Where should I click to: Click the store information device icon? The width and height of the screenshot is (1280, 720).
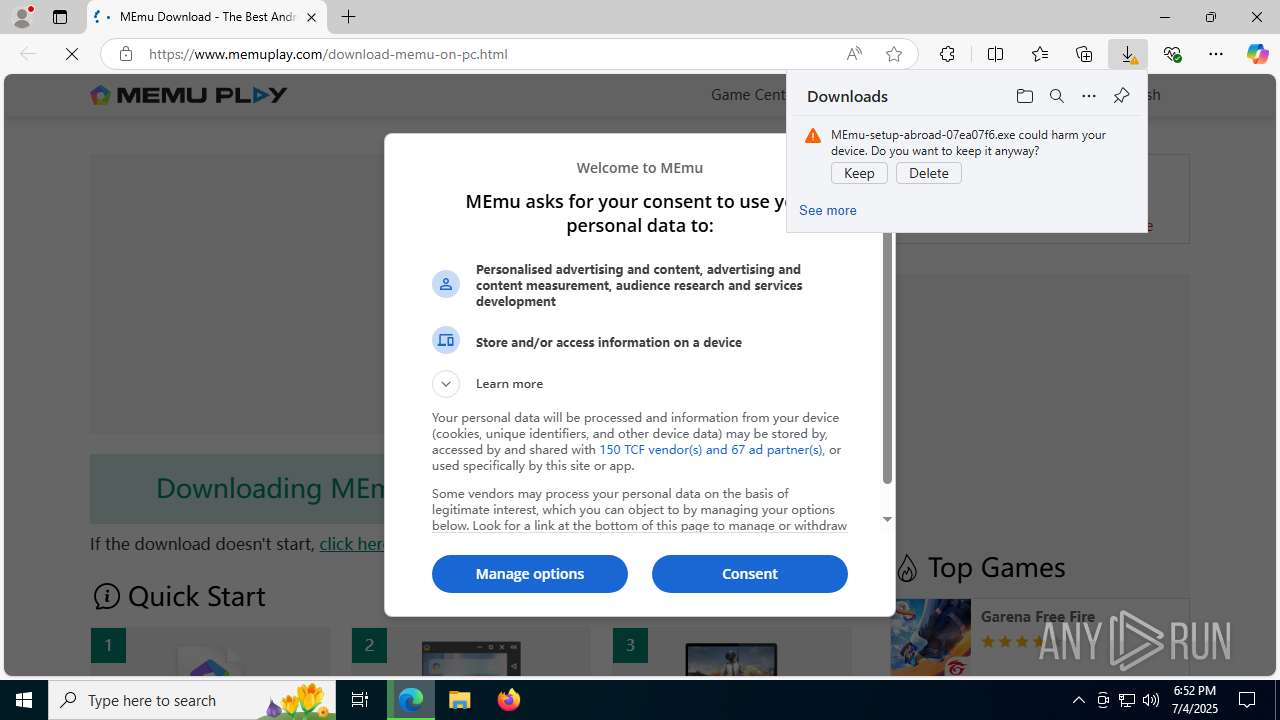pyautogui.click(x=446, y=340)
